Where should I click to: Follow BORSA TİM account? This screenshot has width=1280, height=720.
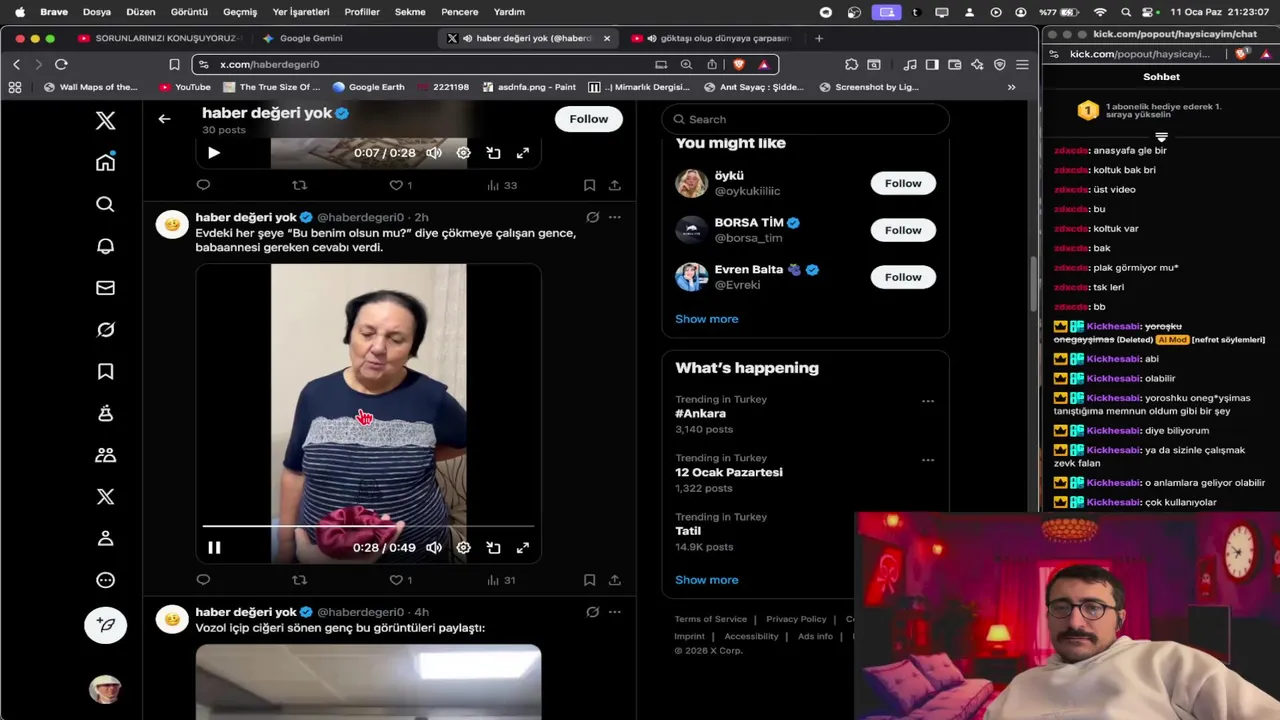tap(902, 230)
